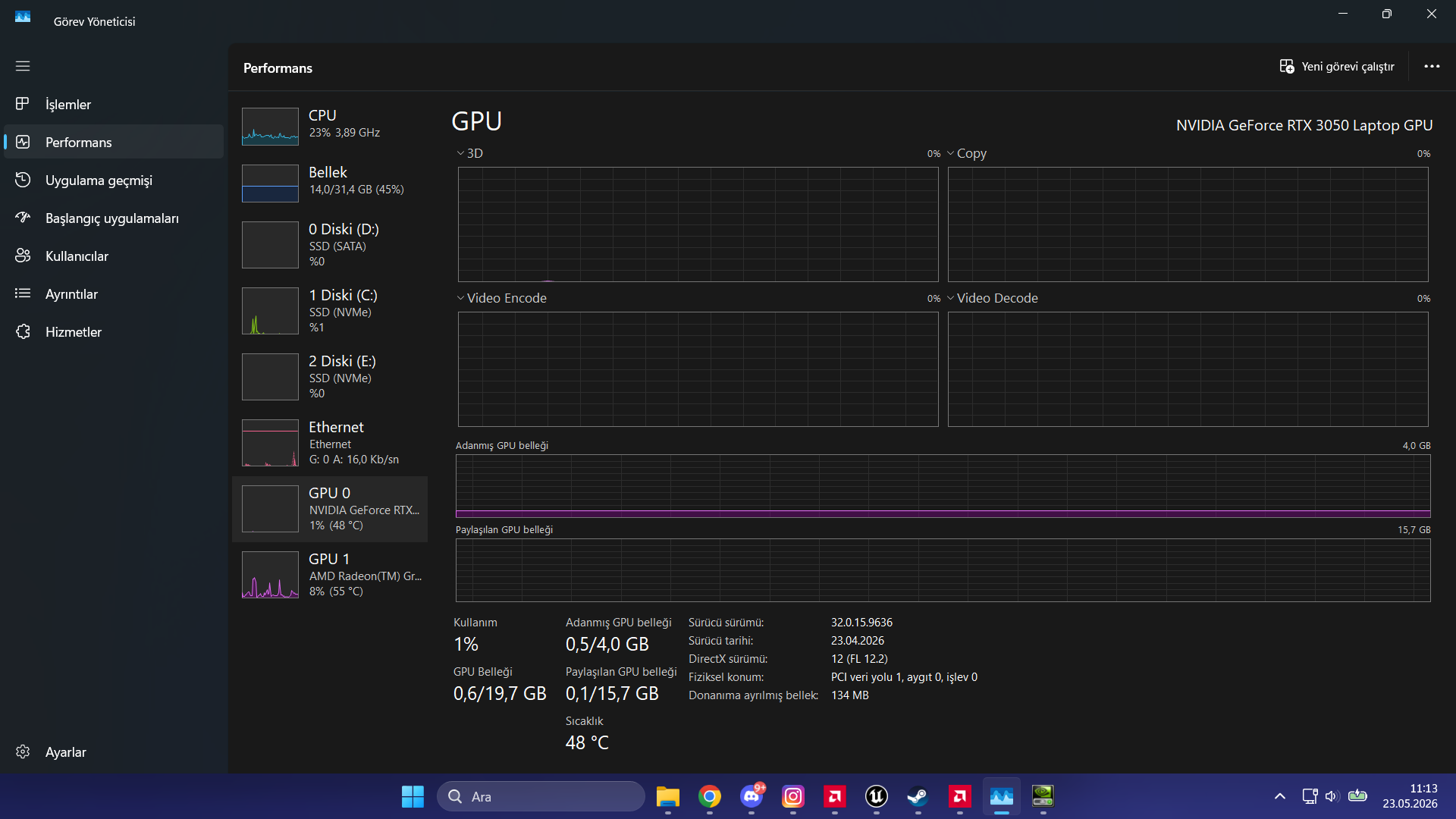1456x819 pixels.
Task: Click the Adanmış GPU belleği graph
Action: tap(943, 486)
